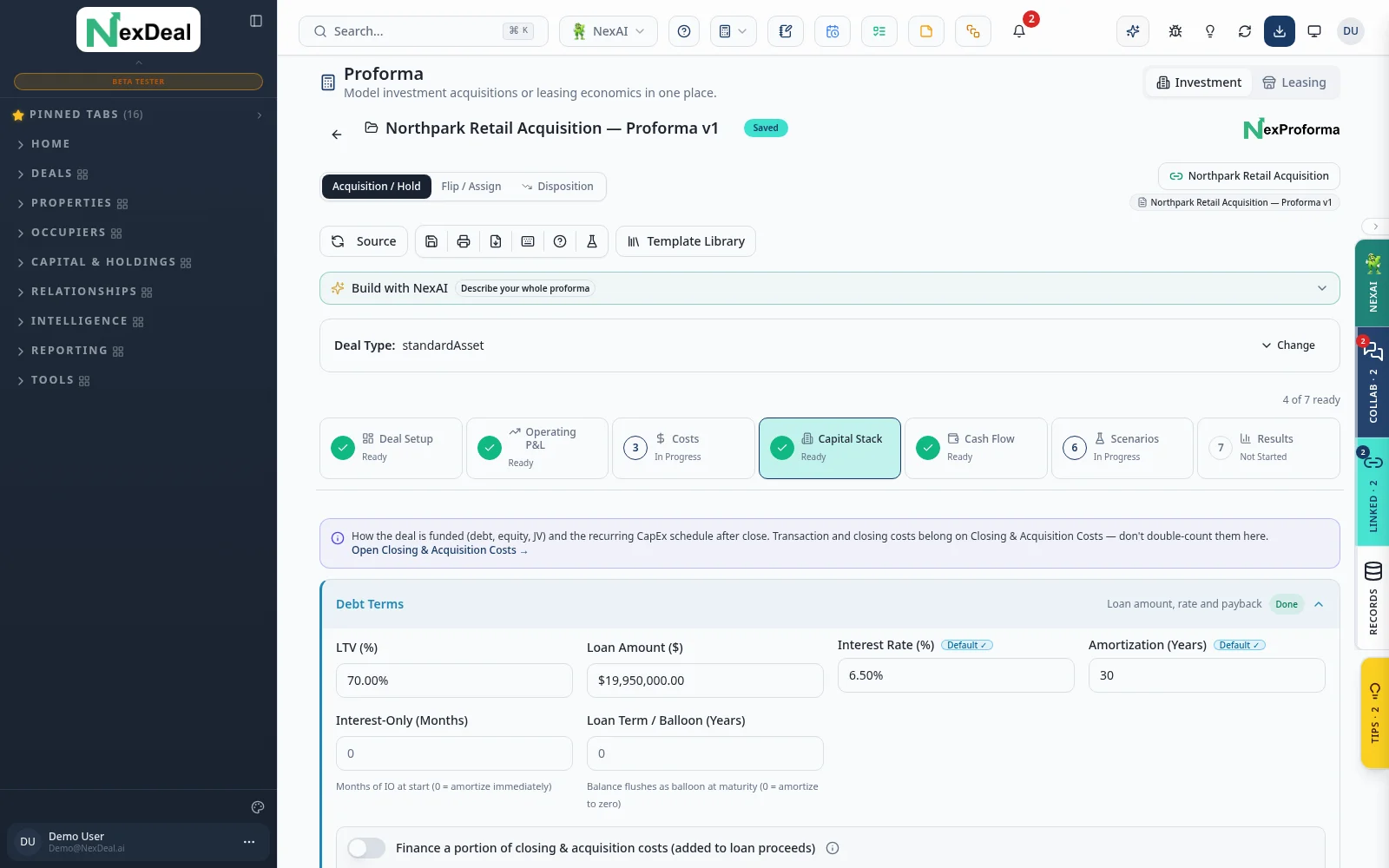Screen dimensions: 1389x868
Task: Click the bug report icon
Action: click(x=1175, y=31)
